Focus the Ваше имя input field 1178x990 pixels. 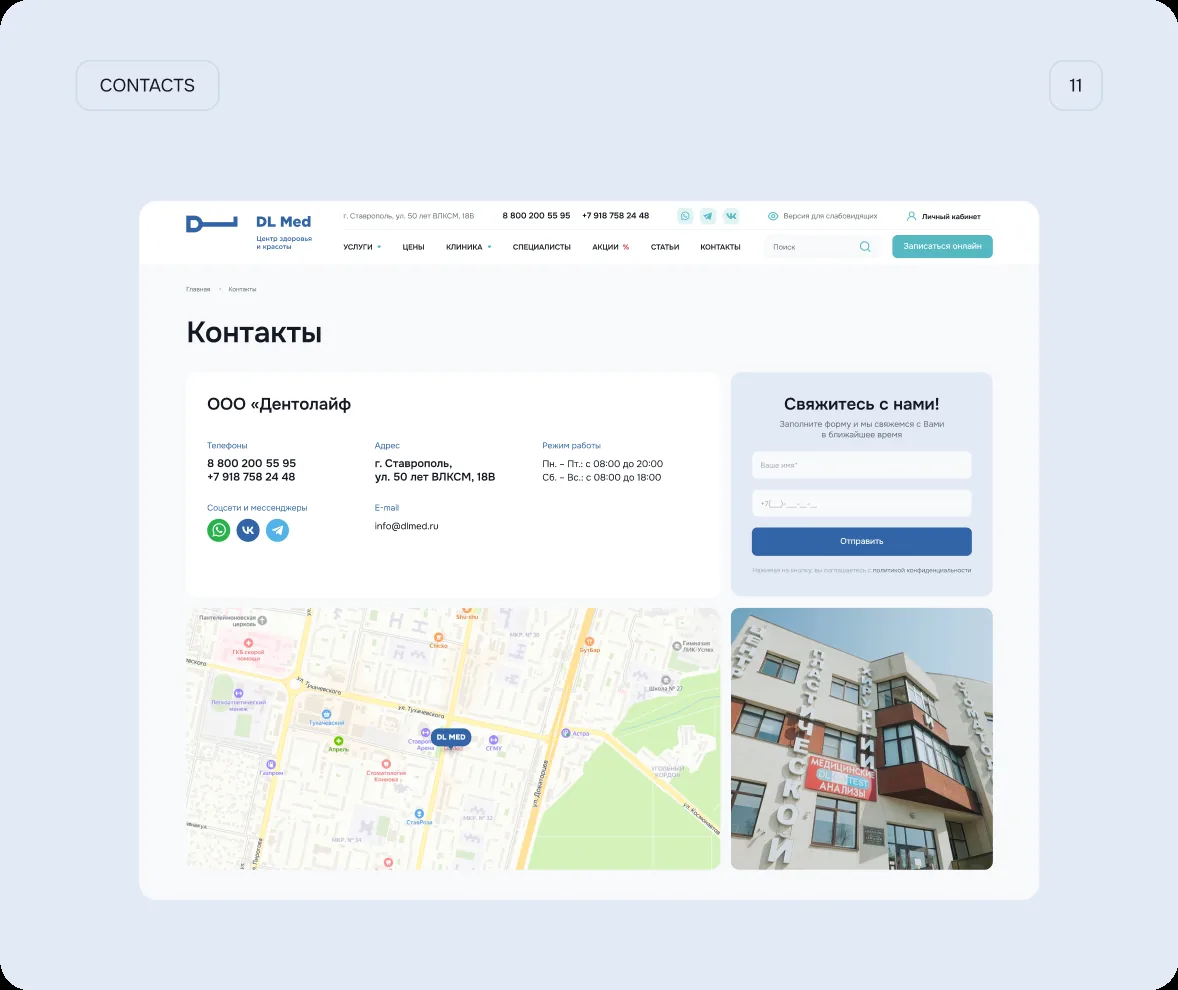(x=862, y=465)
